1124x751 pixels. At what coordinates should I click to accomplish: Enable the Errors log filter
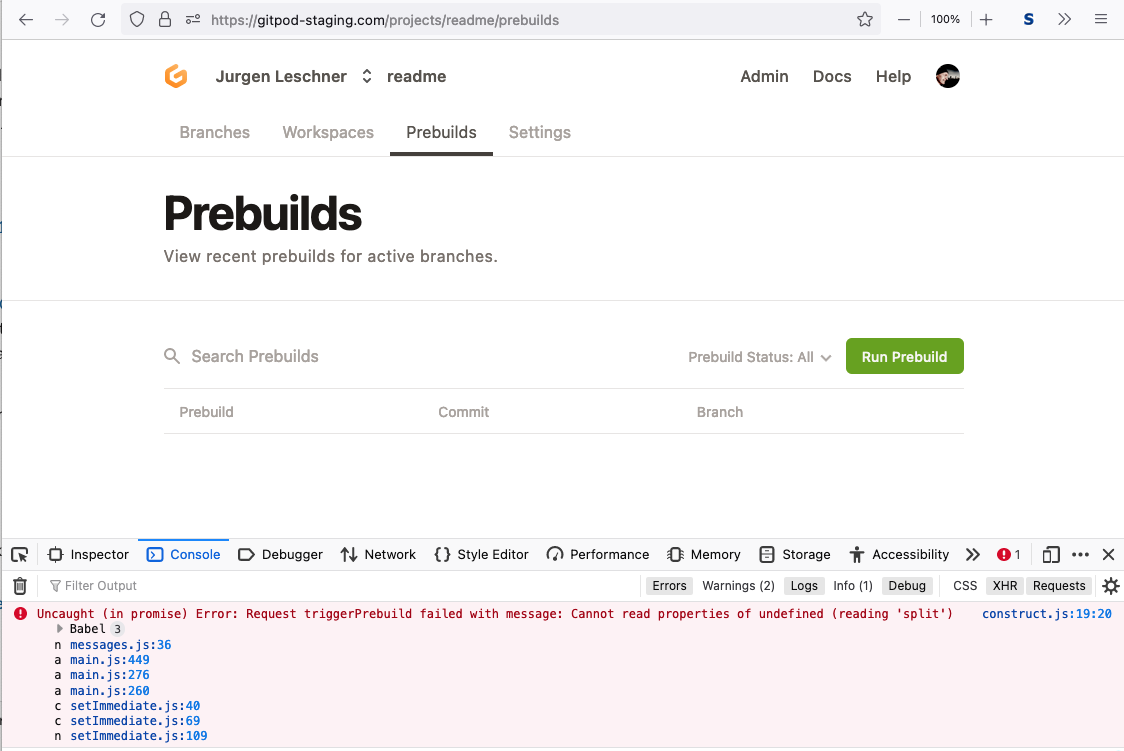coord(669,585)
